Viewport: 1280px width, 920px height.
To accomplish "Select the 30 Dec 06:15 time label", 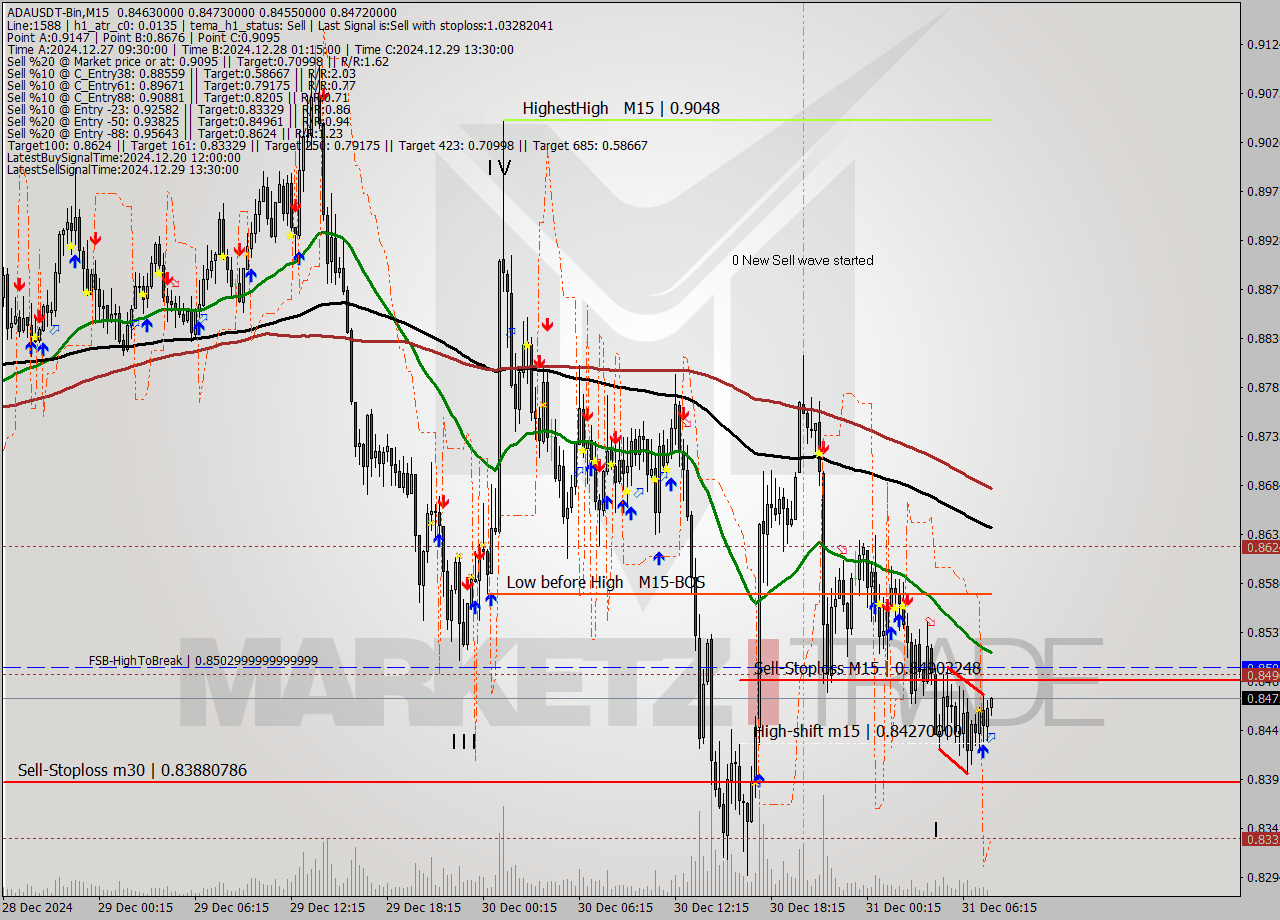I will coord(615,908).
